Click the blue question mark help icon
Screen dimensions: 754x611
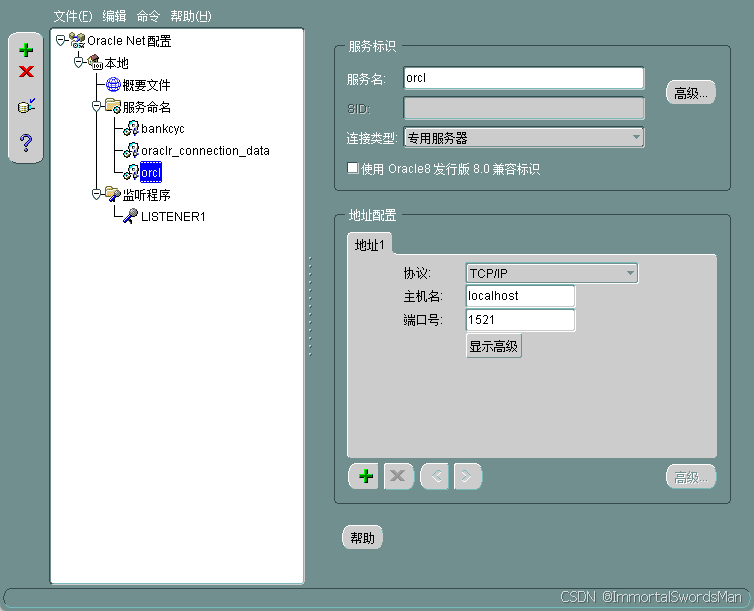coord(26,142)
